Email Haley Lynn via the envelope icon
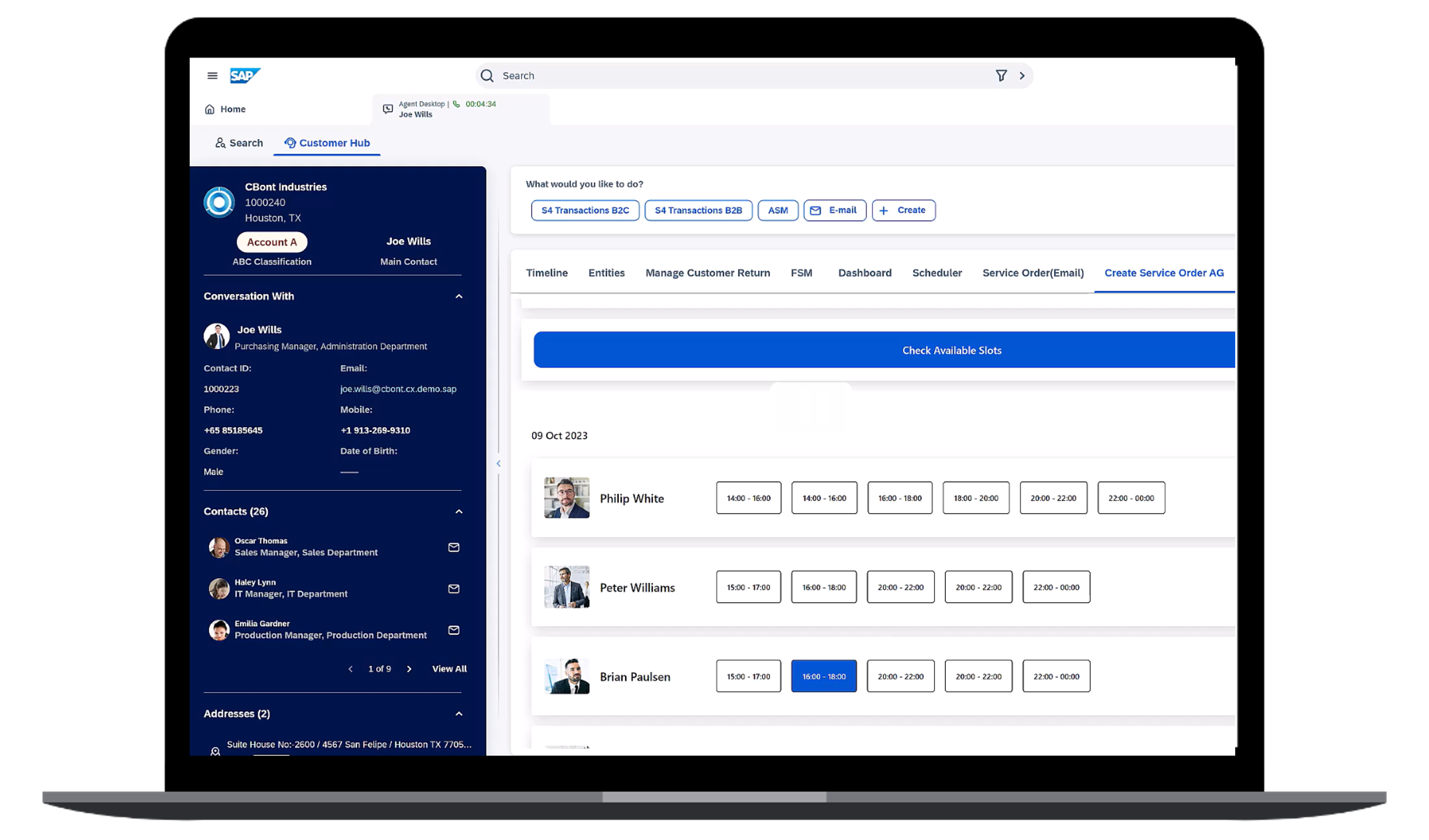 454,589
